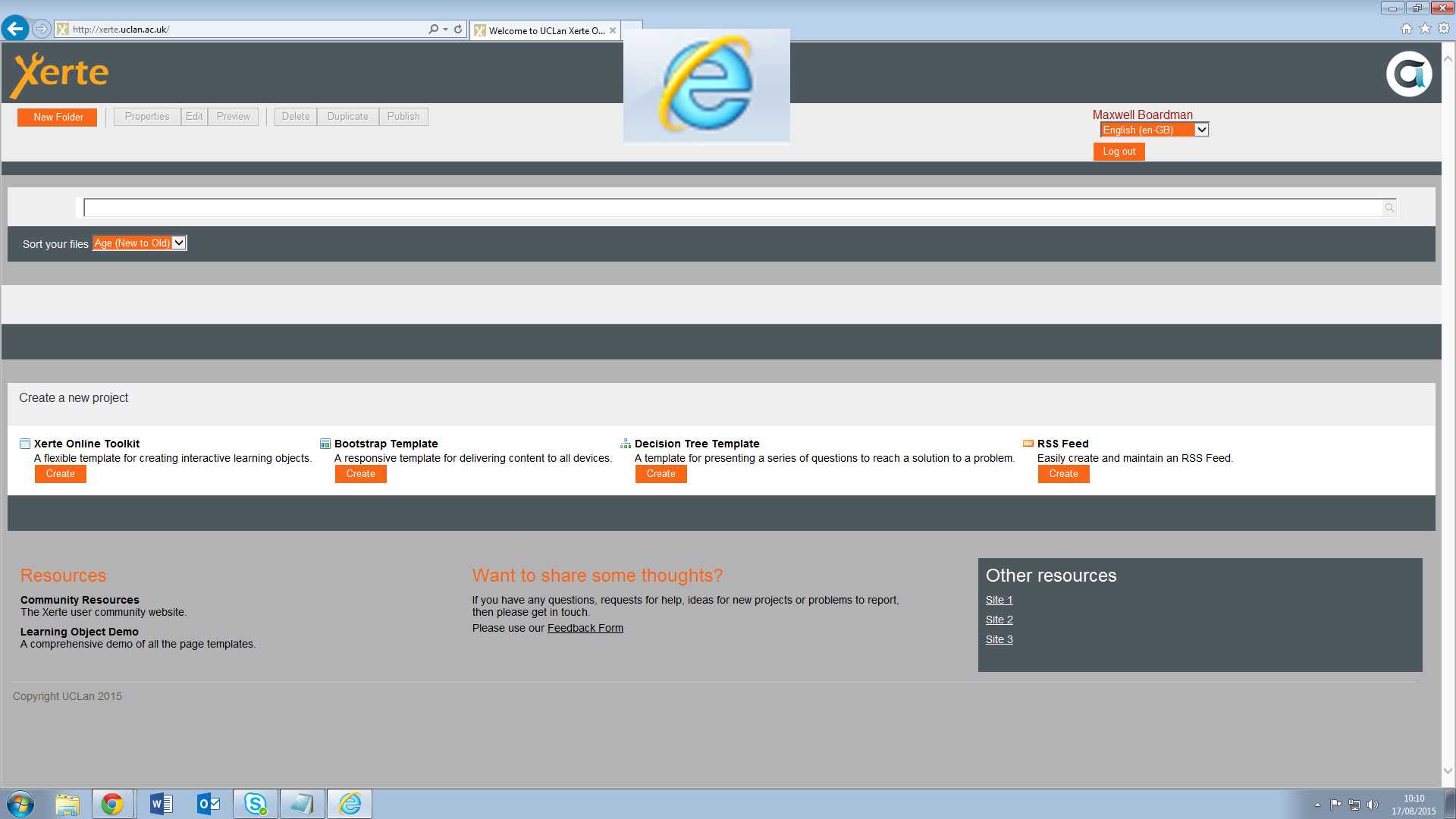Open the Action Center flag icon
Image resolution: width=1456 pixels, height=819 pixels.
tap(1336, 805)
